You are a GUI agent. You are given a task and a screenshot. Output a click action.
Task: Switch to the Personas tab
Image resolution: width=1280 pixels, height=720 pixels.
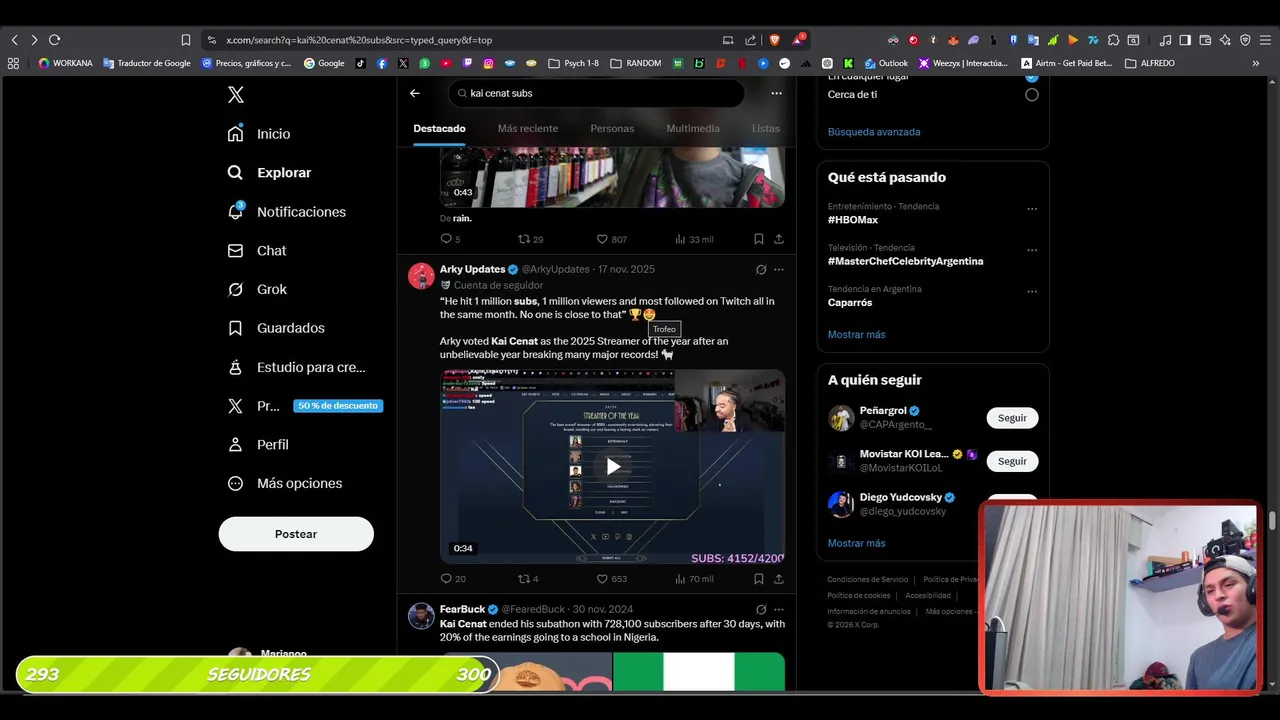click(612, 128)
